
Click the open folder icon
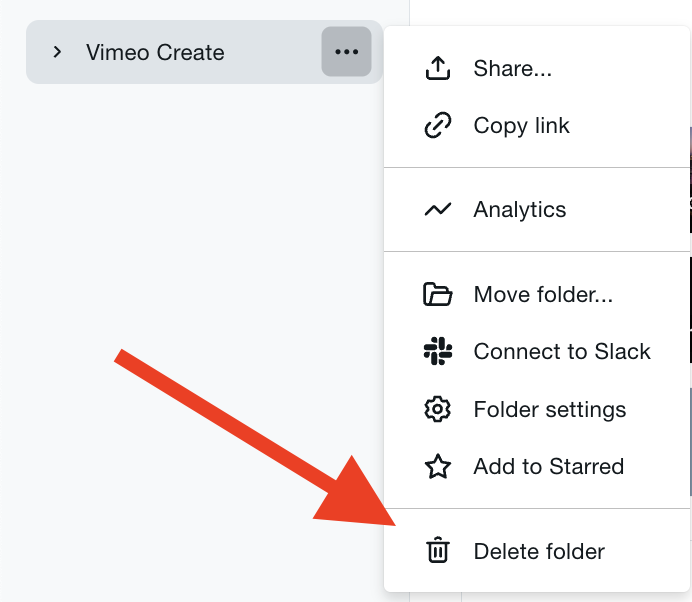(437, 295)
